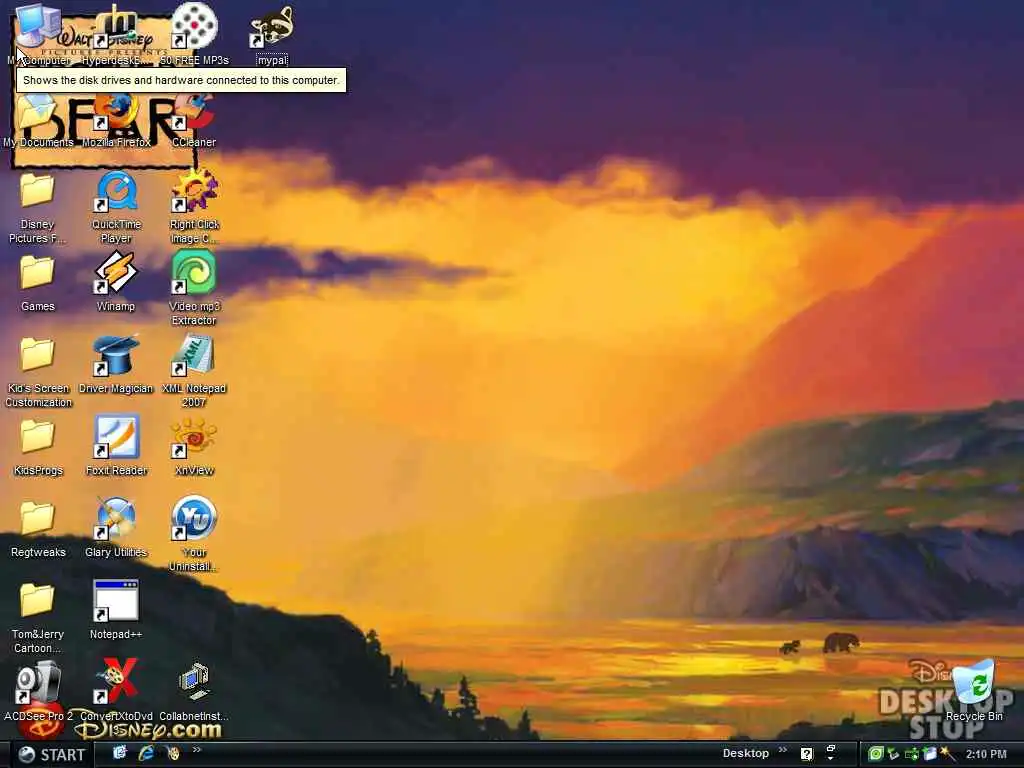Screen dimensions: 1024x768
Task: Launch Mozilla Firefox from the desktop
Action: point(116,120)
